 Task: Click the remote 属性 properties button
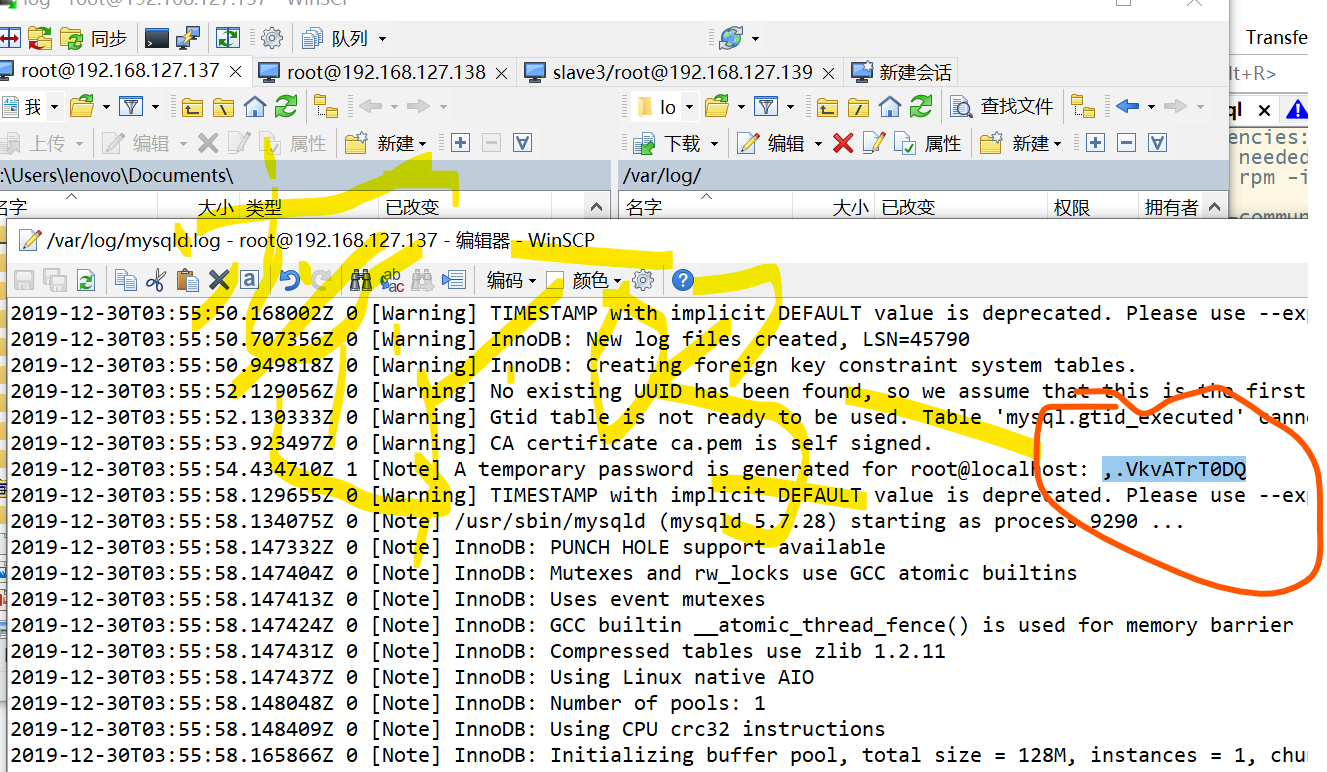pos(926,144)
